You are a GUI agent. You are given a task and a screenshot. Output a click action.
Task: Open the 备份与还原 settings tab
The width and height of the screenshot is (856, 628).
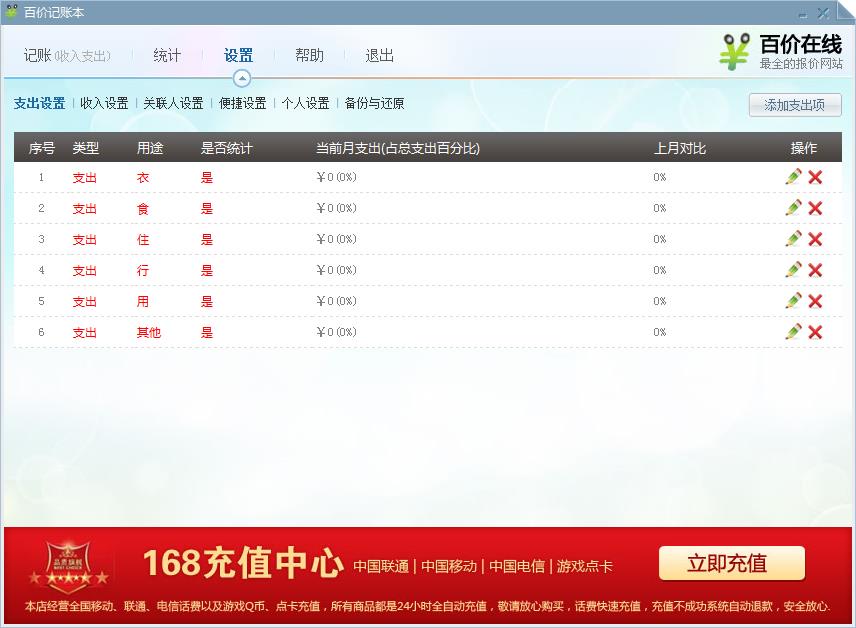click(375, 103)
